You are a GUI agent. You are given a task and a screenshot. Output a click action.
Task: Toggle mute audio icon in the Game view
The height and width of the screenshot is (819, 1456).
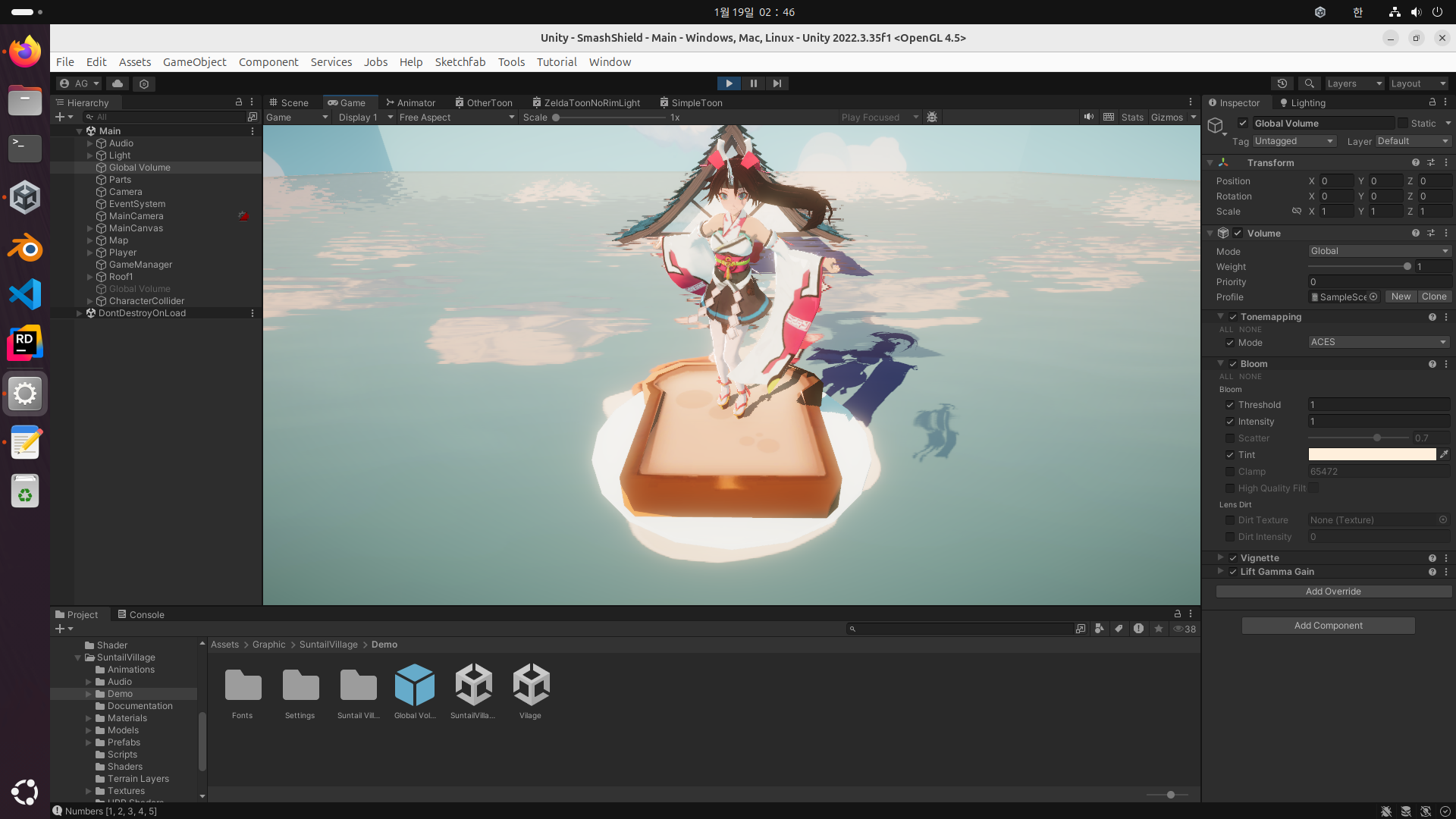(x=1089, y=117)
